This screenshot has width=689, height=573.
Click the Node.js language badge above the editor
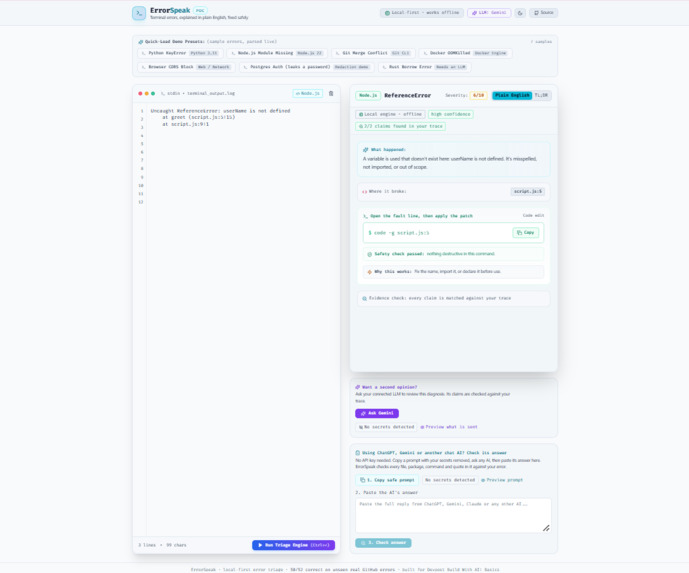pos(308,94)
